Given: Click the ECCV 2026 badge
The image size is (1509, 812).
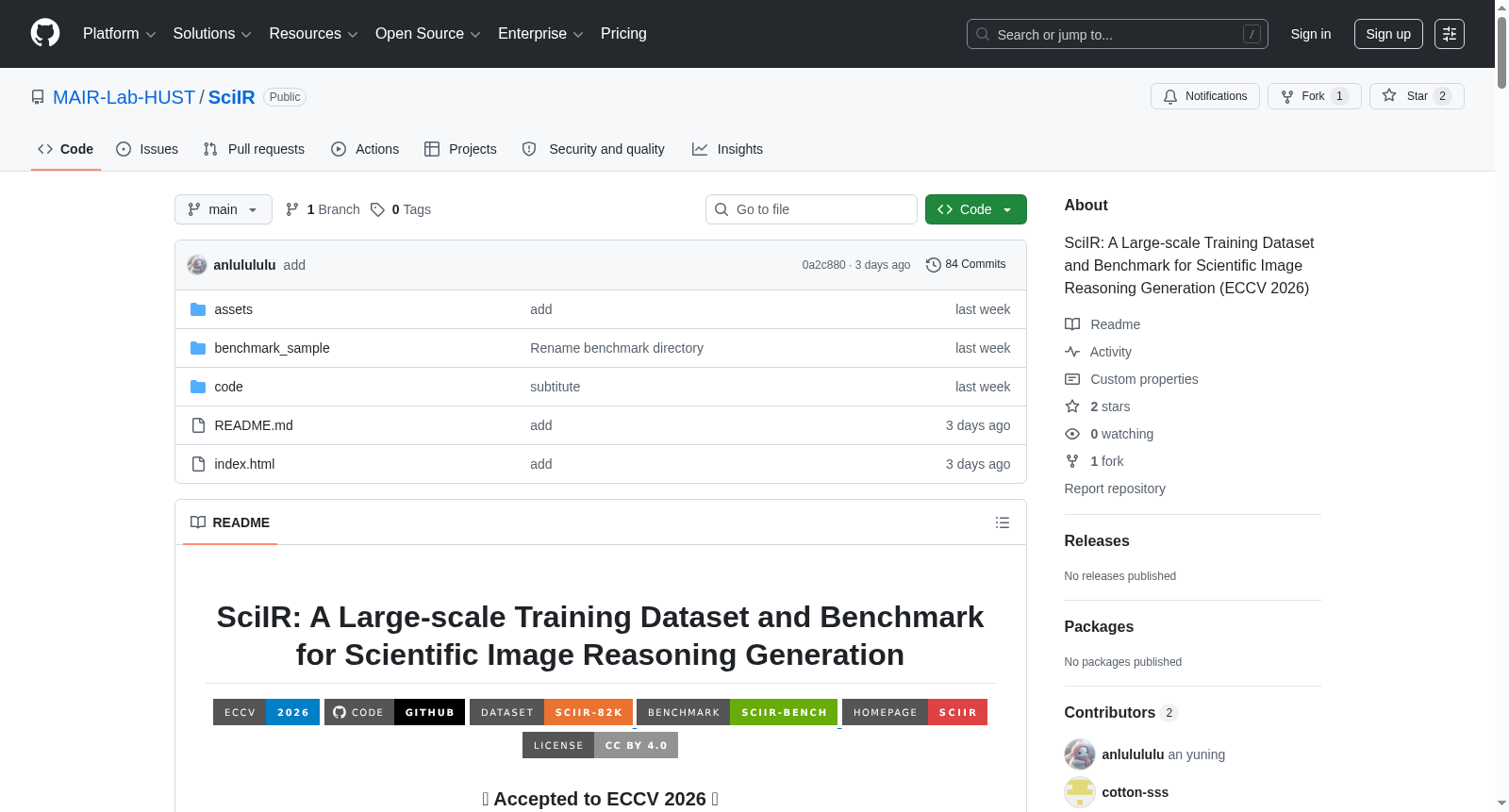Looking at the screenshot, I should coord(266,712).
